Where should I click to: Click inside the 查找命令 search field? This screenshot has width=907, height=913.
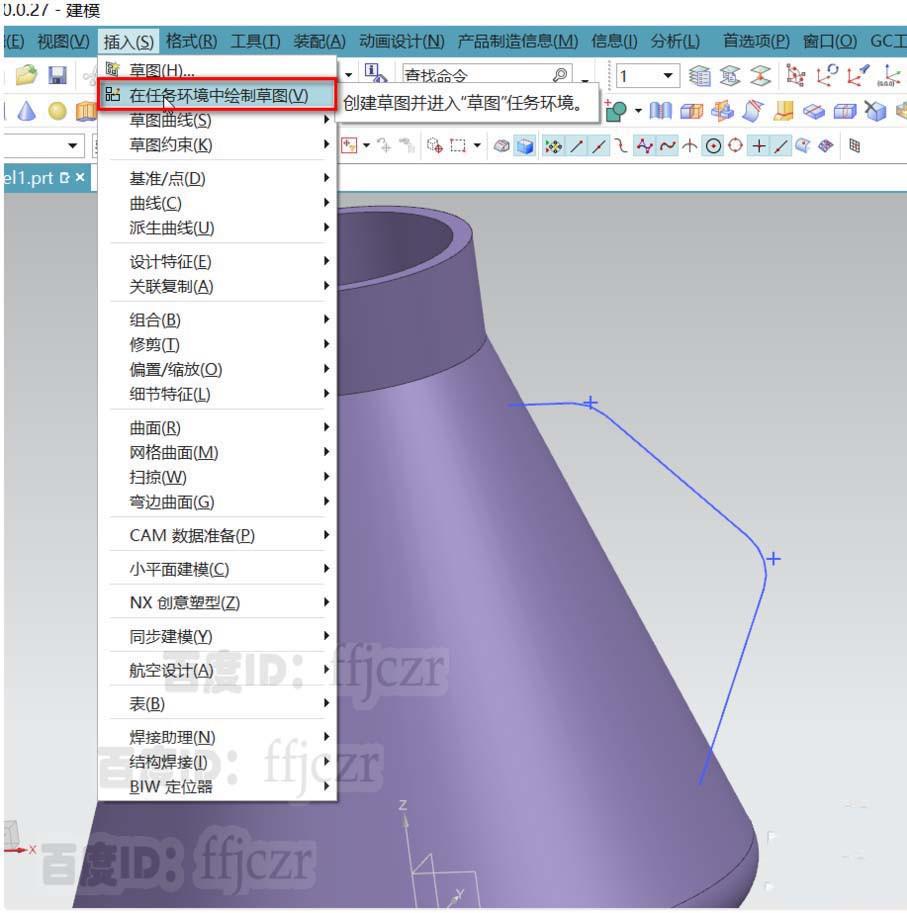470,74
